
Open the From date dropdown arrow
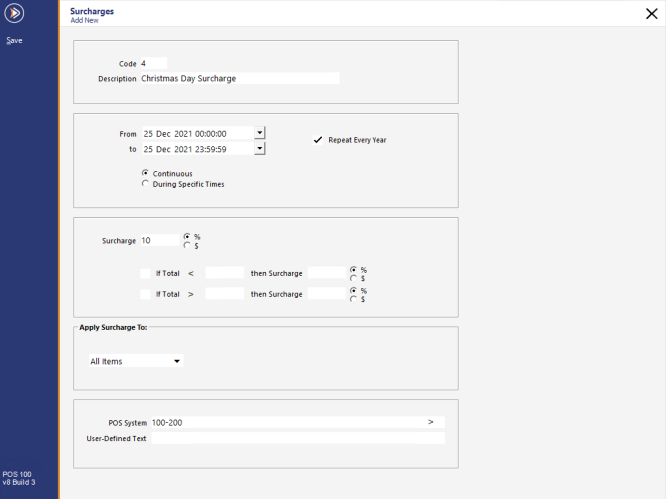click(259, 132)
